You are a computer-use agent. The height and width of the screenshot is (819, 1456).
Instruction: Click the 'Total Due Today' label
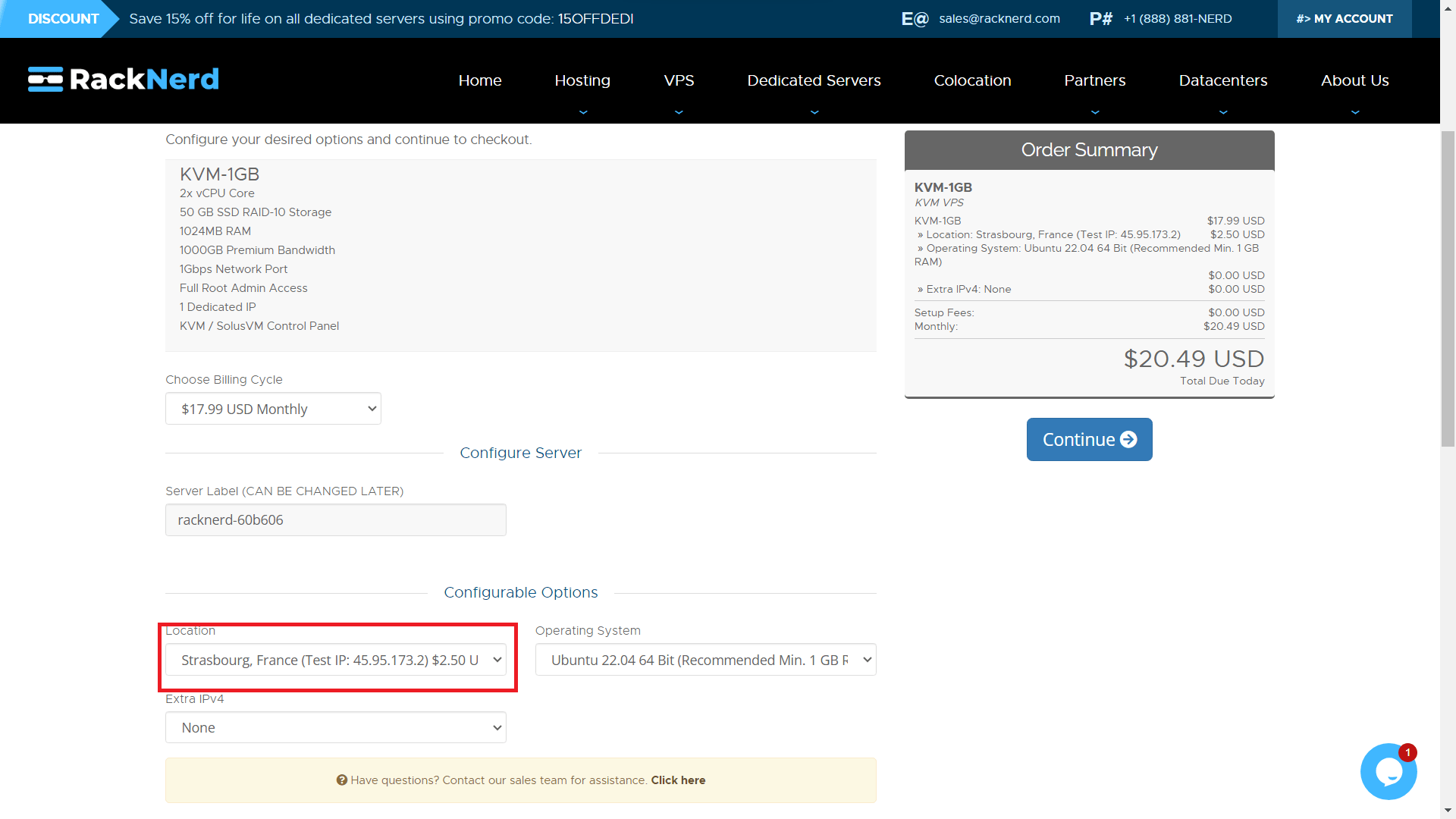tap(1222, 381)
